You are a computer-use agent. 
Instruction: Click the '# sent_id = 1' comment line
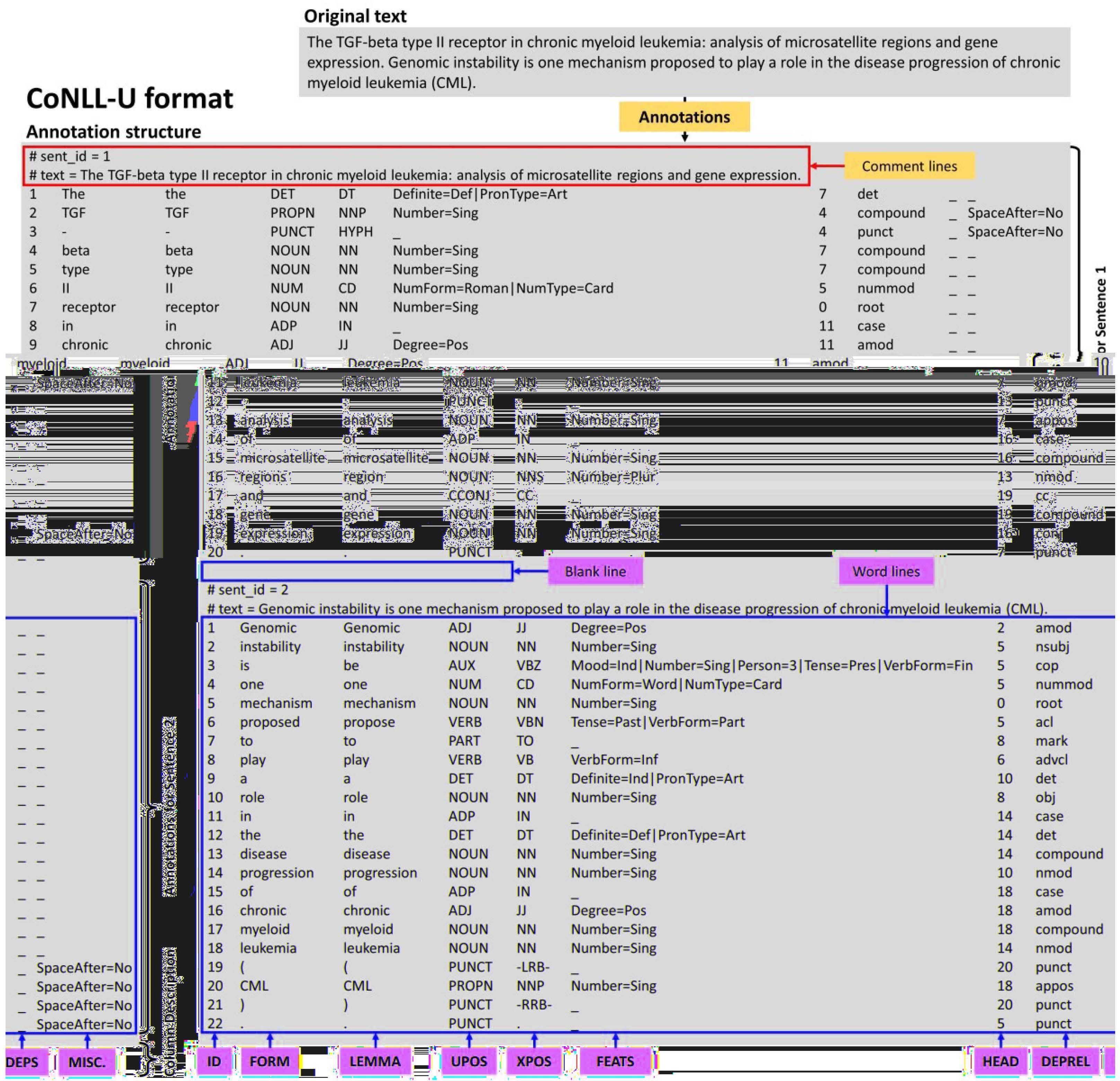pos(70,156)
